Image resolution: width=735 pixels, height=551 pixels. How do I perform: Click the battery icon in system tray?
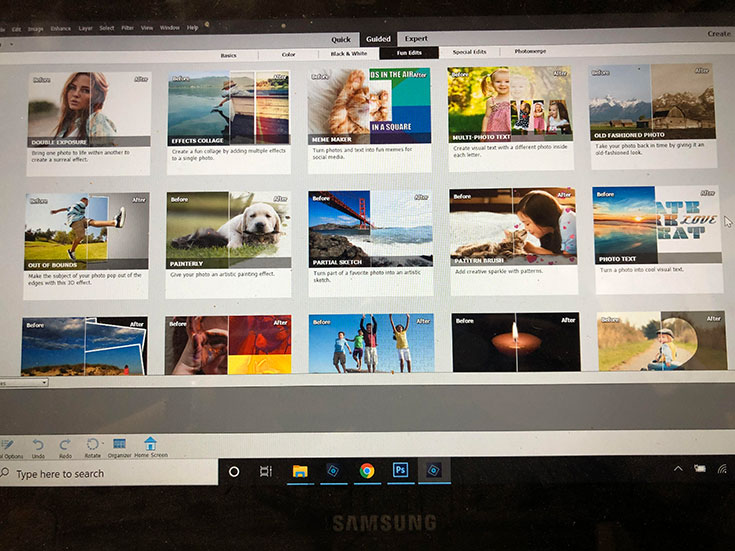coord(700,468)
